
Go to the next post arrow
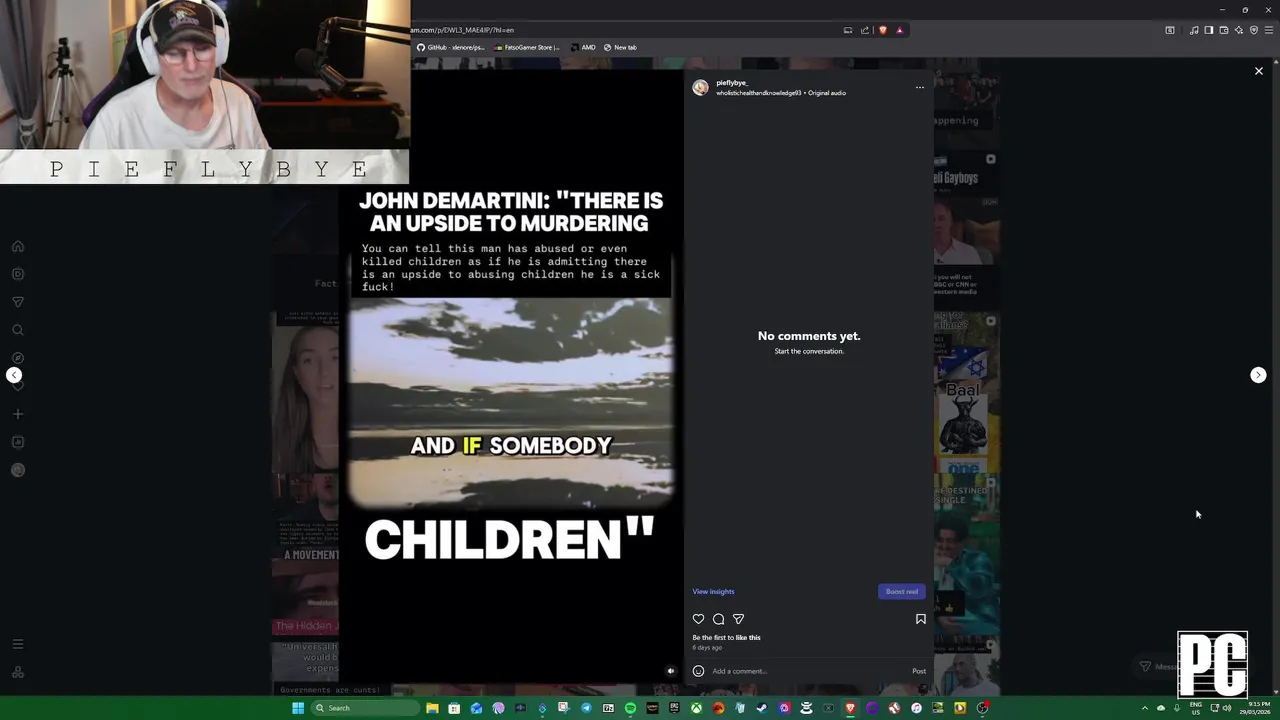coord(1258,375)
